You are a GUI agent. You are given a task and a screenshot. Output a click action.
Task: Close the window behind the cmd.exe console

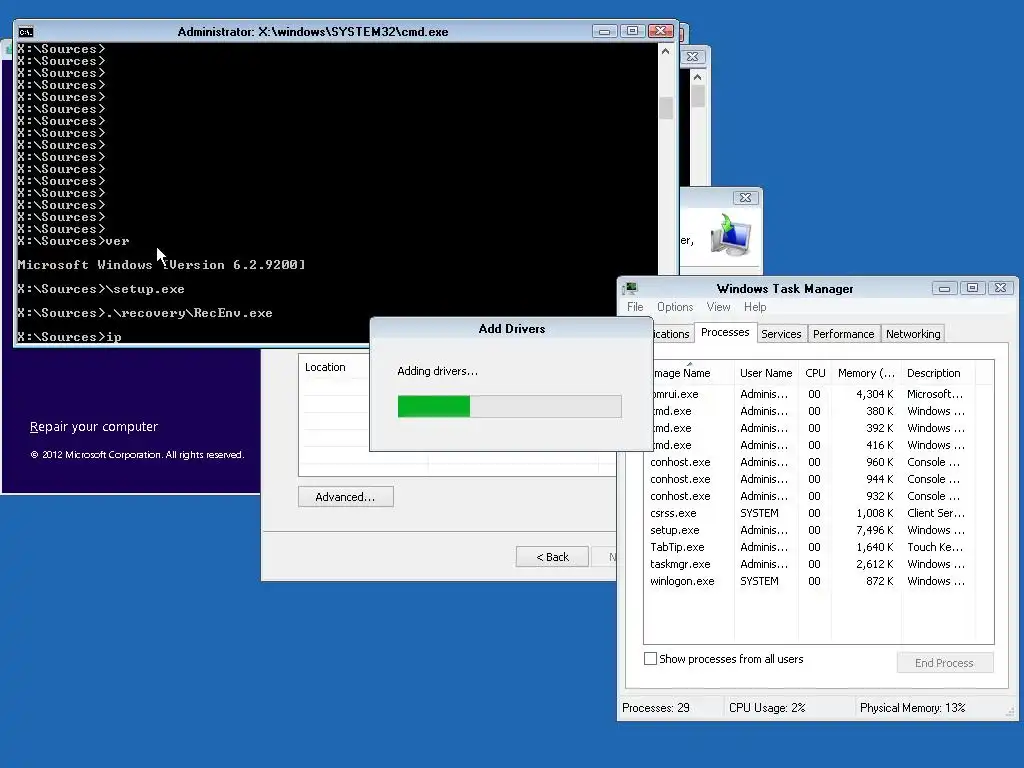pyautogui.click(x=692, y=57)
